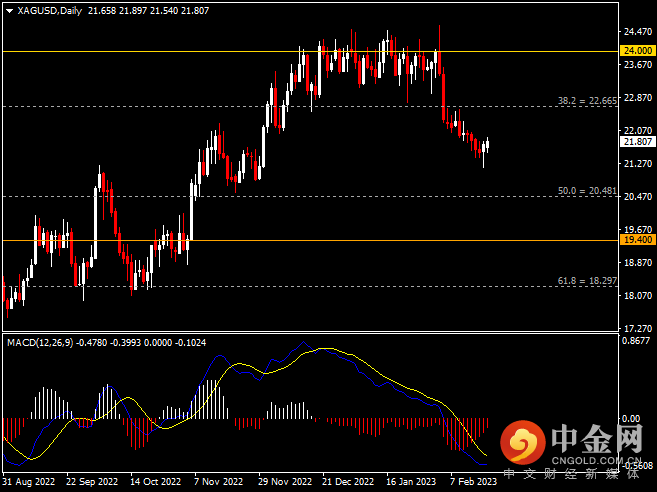Click the 7 Feb 2023 date marker
This screenshot has height=492, width=657.
click(x=472, y=480)
